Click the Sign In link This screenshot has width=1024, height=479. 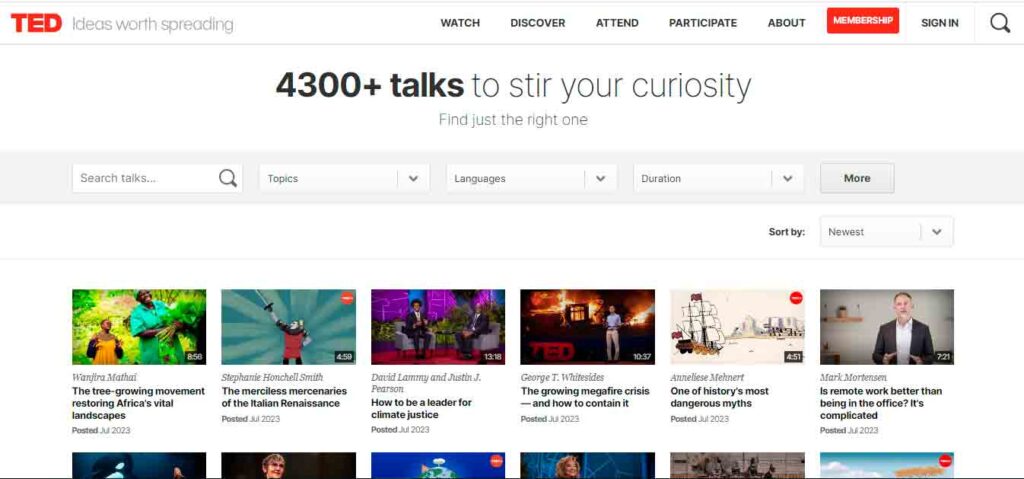click(x=939, y=23)
